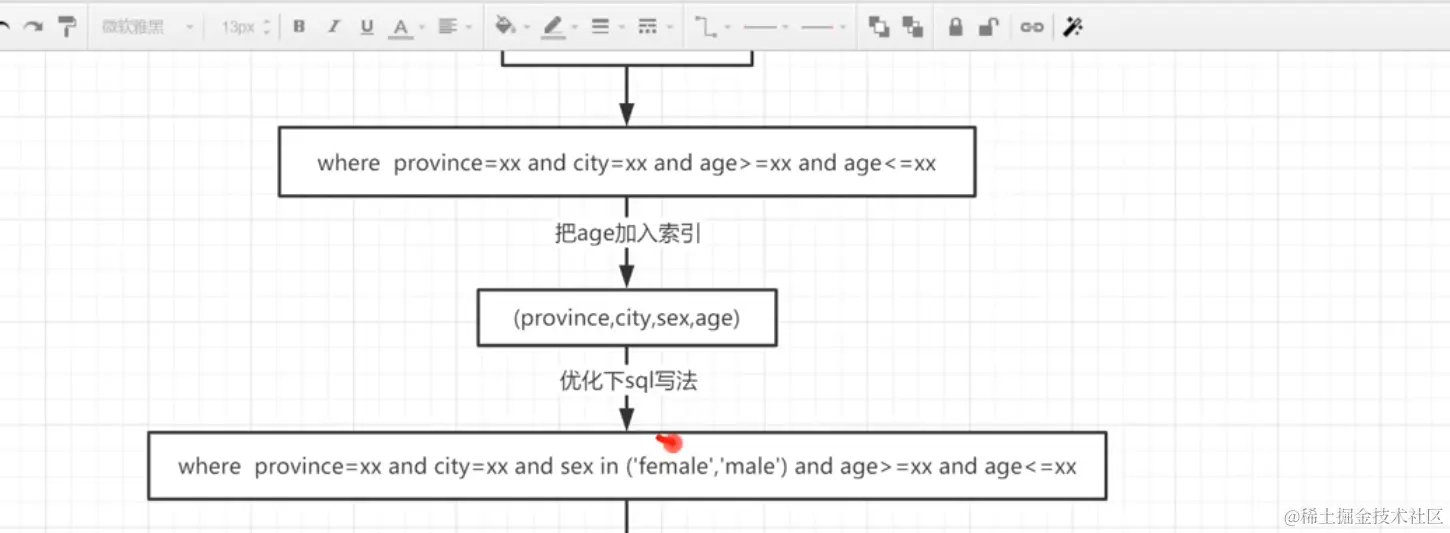Screen dimensions: 1450x533
Task: Open the end arrow style dropdown
Action: point(824,27)
